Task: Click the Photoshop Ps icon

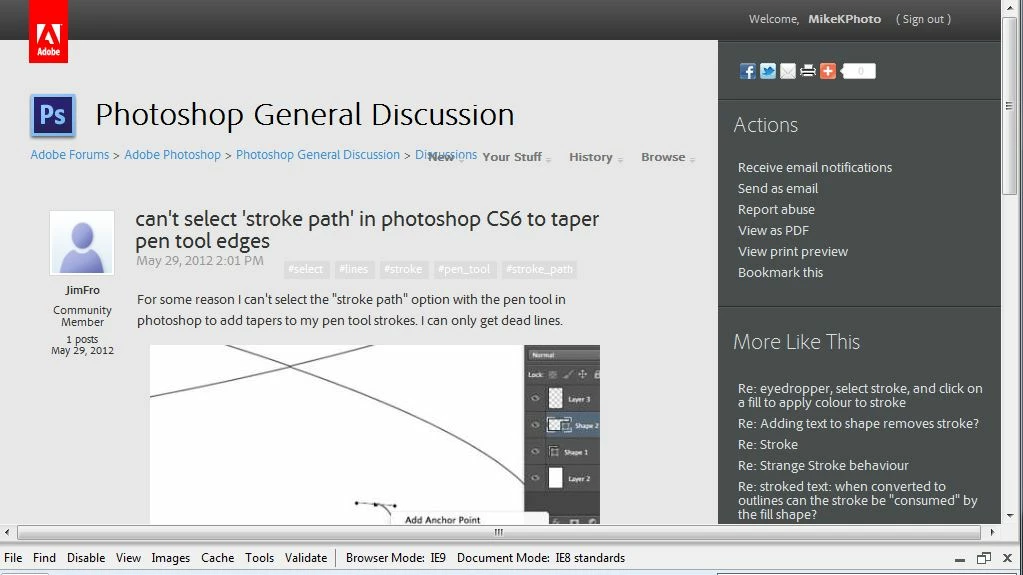Action: [x=53, y=116]
